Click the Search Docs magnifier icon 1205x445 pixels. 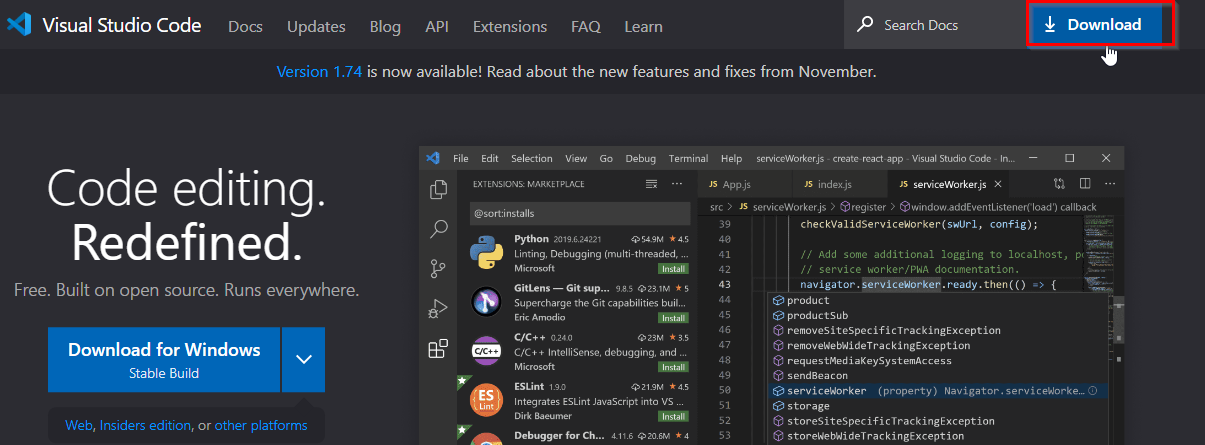(865, 25)
